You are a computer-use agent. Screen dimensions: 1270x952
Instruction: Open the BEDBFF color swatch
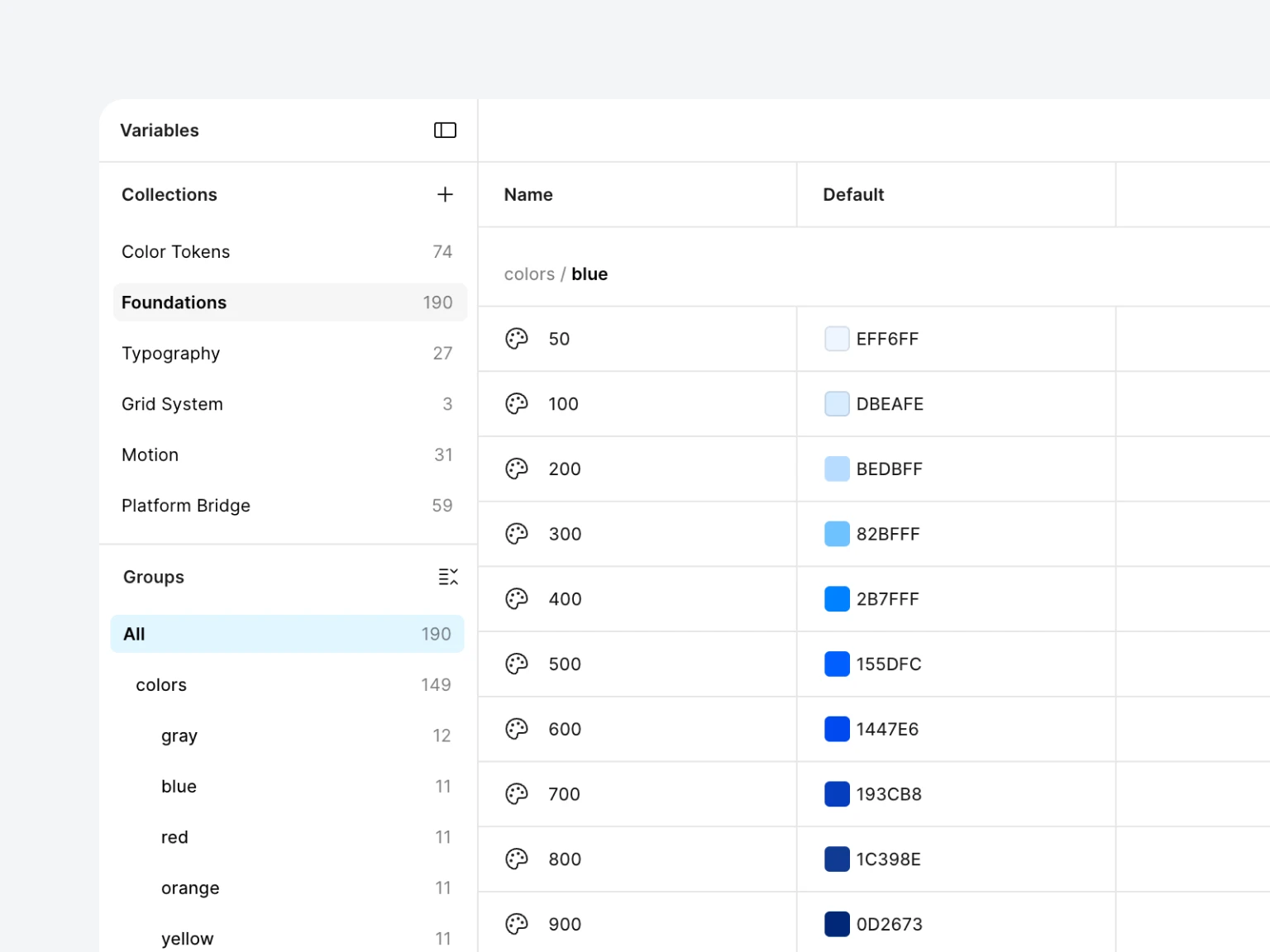pyautogui.click(x=837, y=469)
